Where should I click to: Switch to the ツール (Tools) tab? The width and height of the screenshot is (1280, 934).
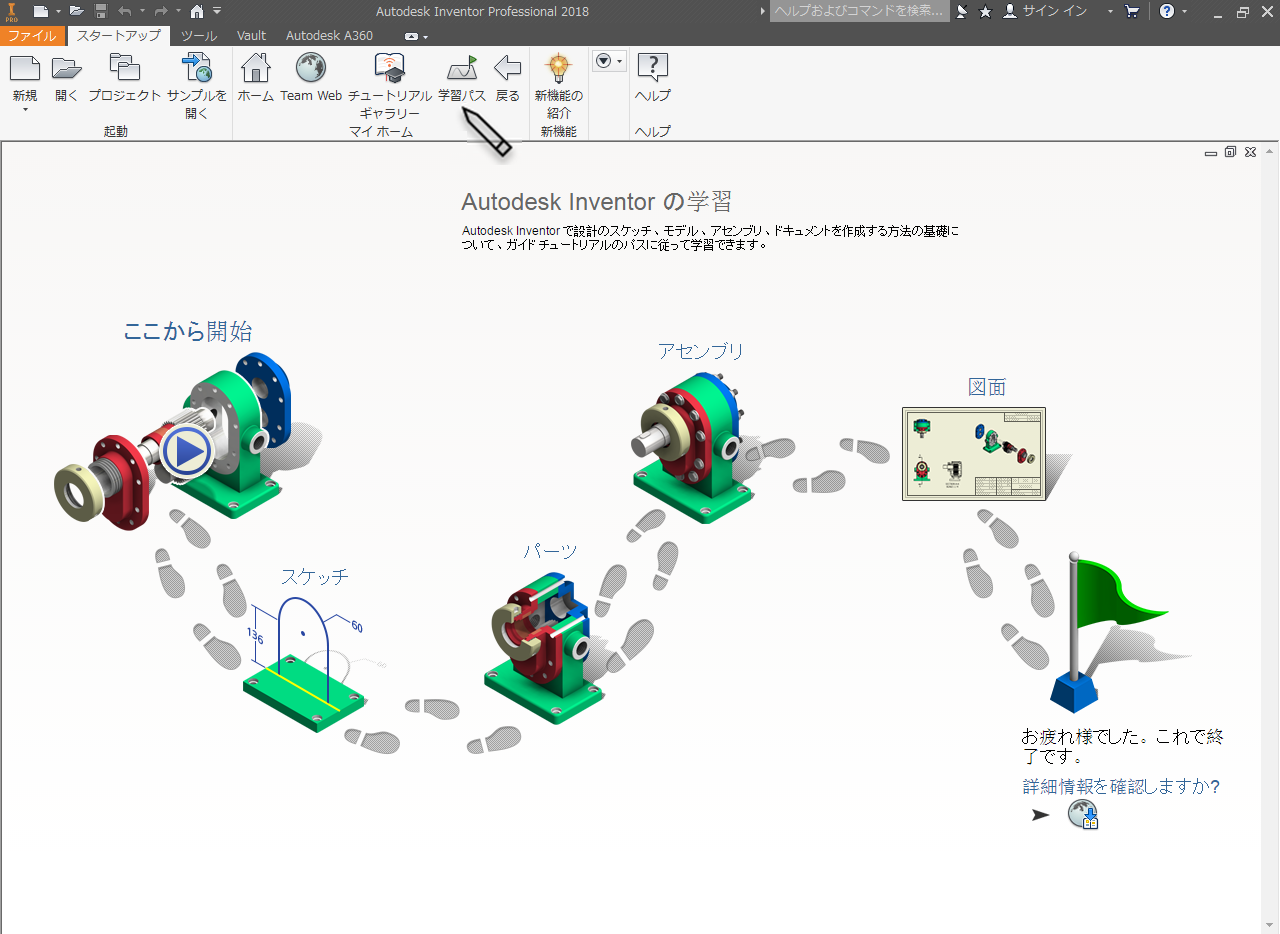click(x=199, y=36)
